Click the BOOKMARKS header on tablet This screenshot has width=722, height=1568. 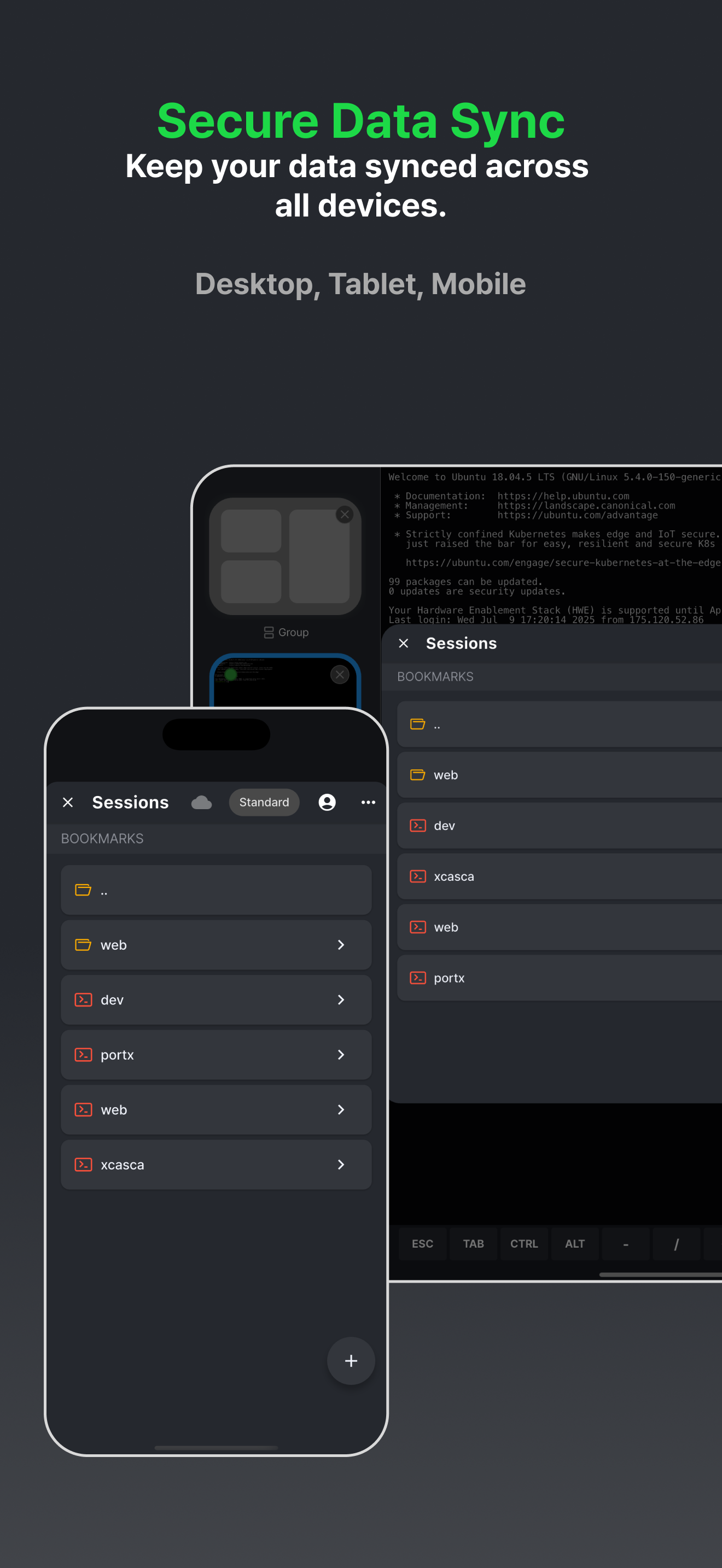435,676
